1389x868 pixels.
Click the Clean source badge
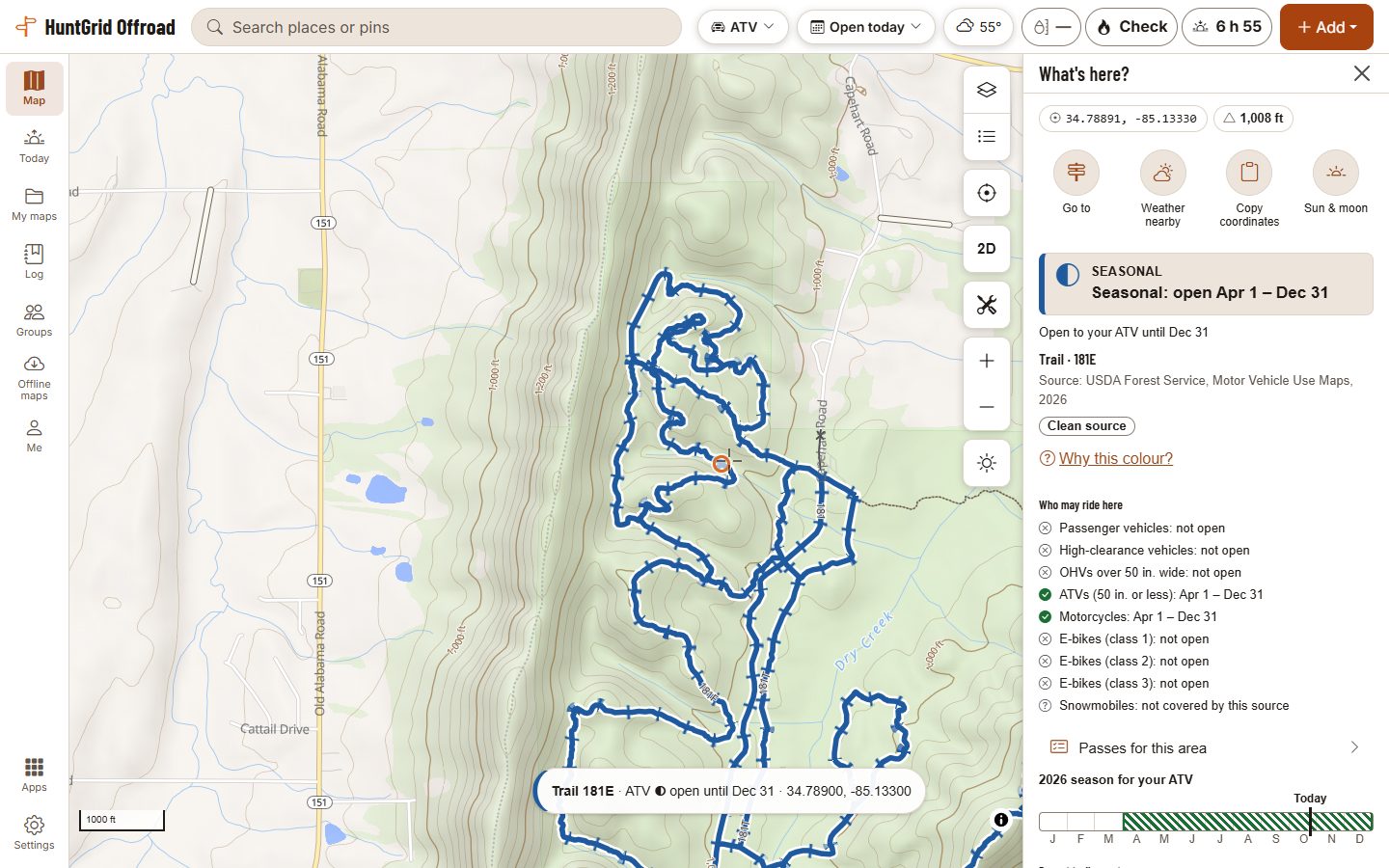(1087, 426)
